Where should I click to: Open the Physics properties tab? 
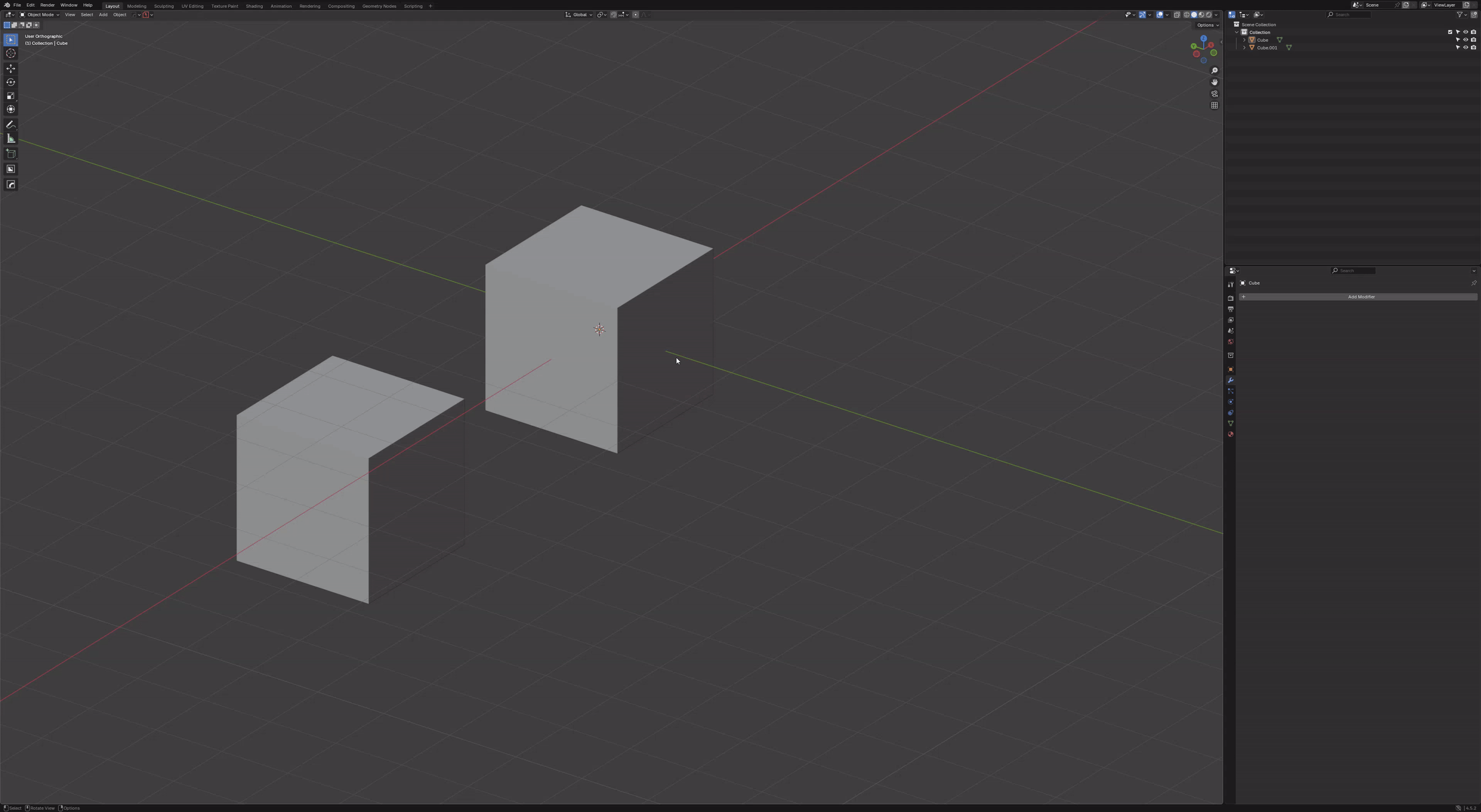[x=1231, y=402]
